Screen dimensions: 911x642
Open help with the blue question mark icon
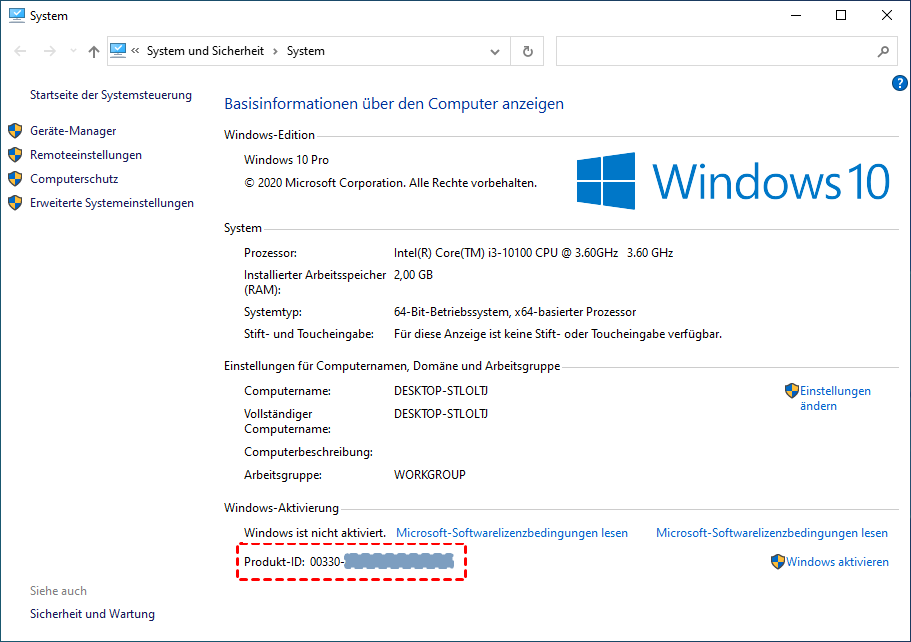[899, 83]
